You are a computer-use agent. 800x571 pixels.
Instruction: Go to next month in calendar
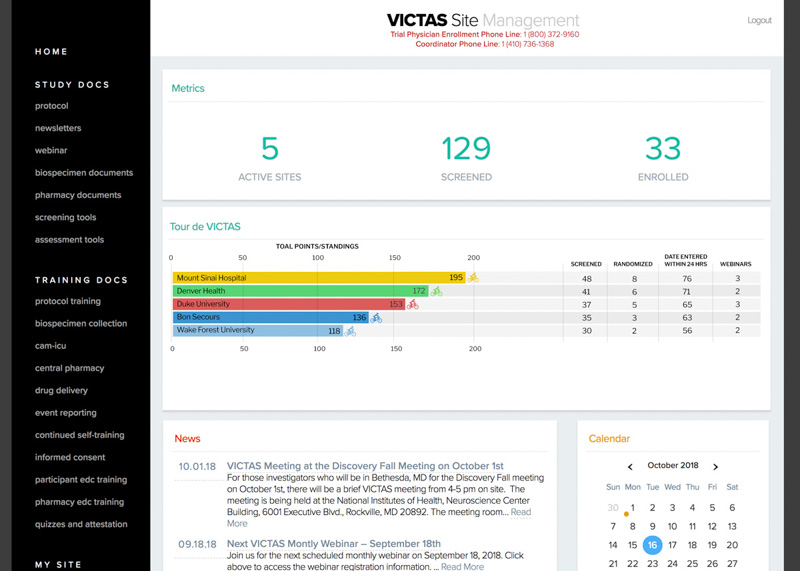(x=715, y=467)
